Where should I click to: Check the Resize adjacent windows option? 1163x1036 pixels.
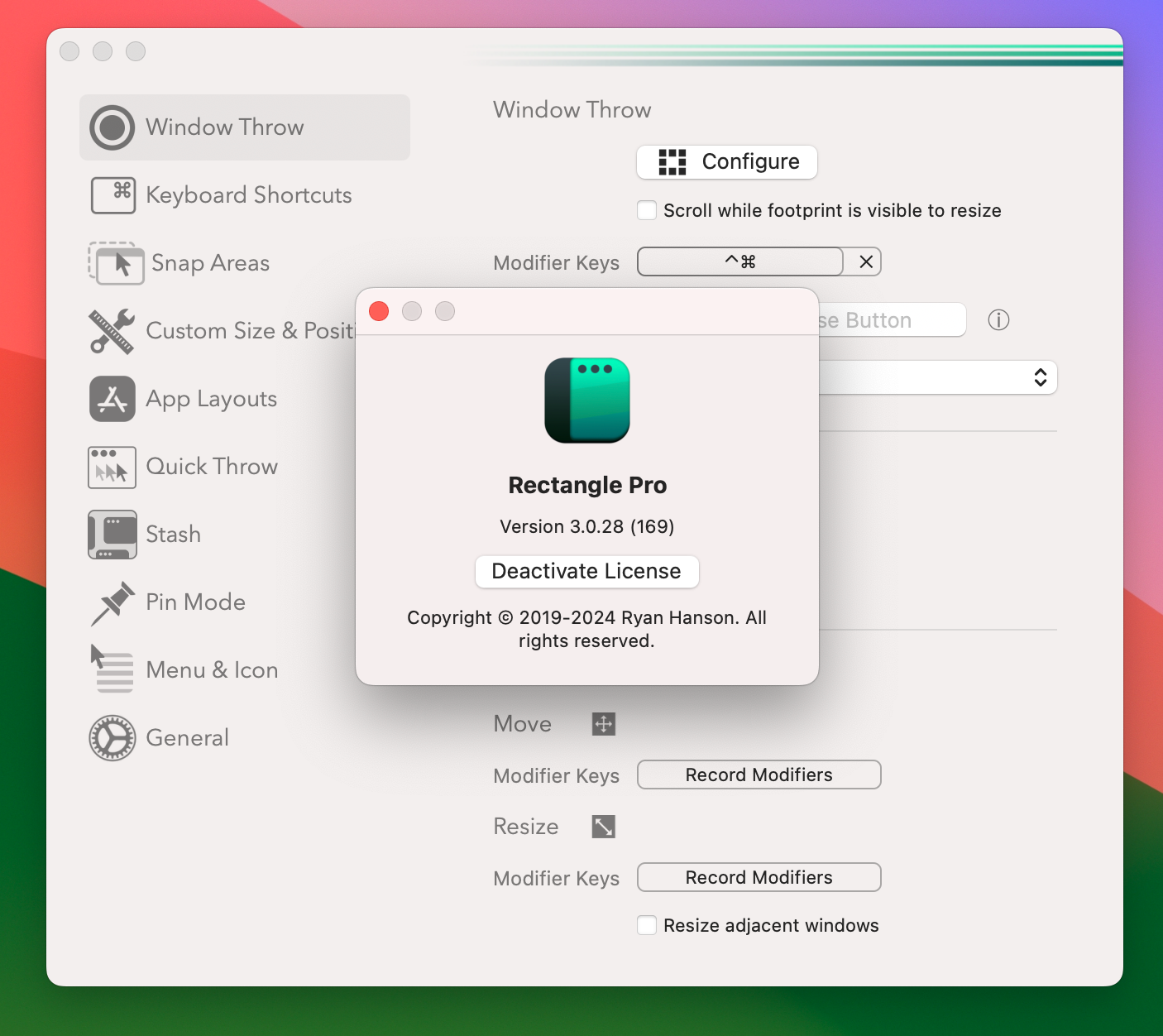pyautogui.click(x=647, y=925)
